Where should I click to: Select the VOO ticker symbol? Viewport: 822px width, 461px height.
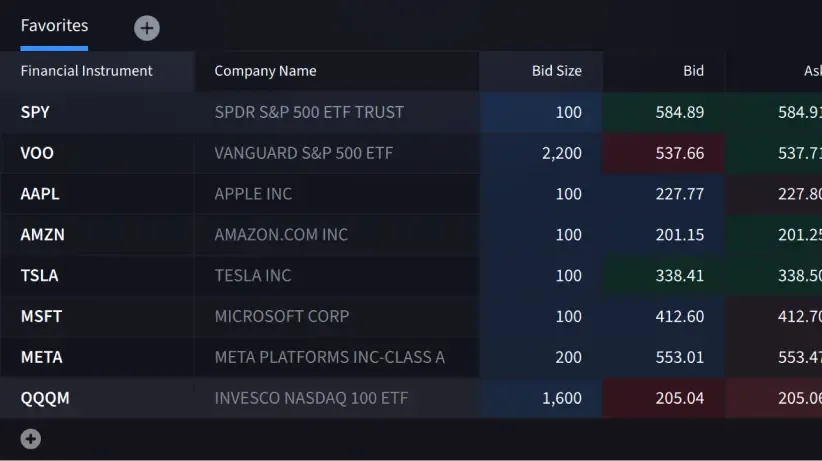pos(37,153)
